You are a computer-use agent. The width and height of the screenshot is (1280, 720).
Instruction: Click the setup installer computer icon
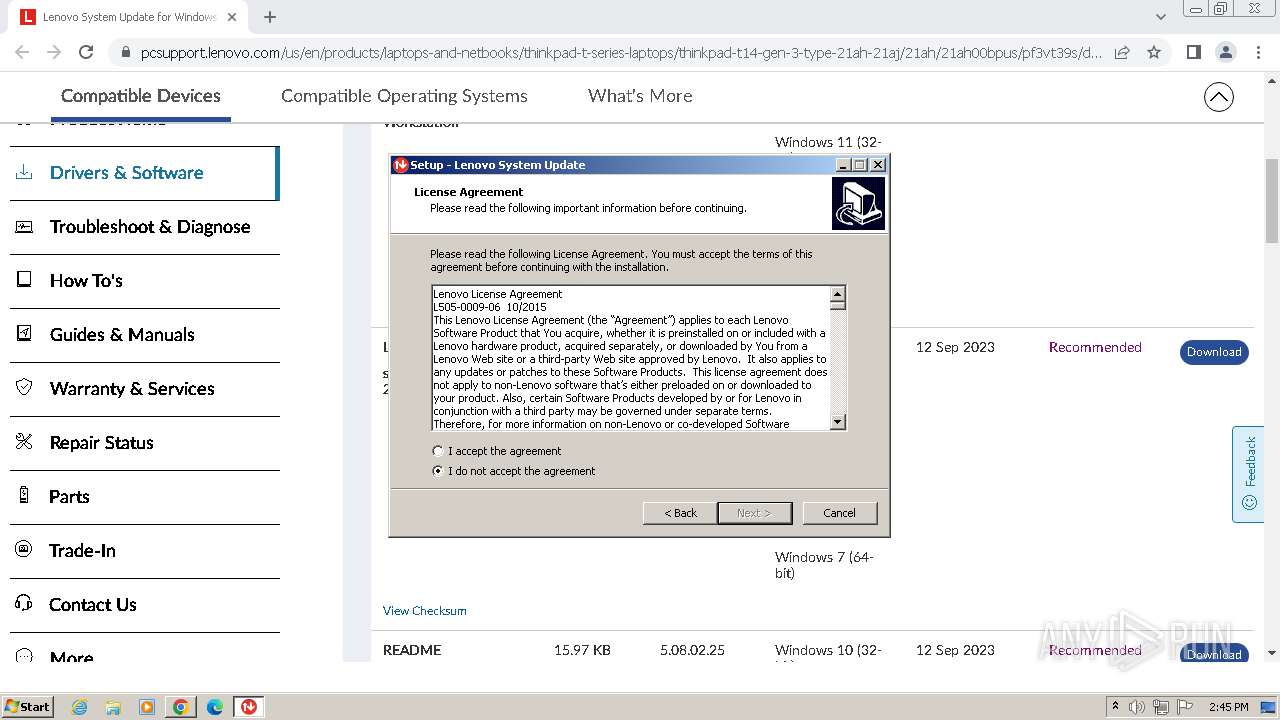coord(858,204)
